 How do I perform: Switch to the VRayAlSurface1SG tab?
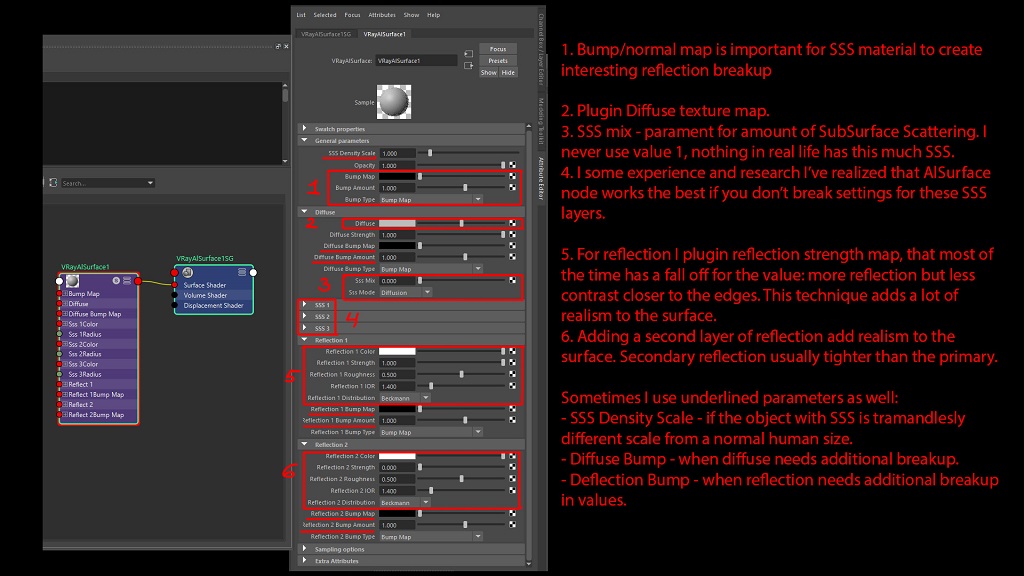click(x=325, y=34)
